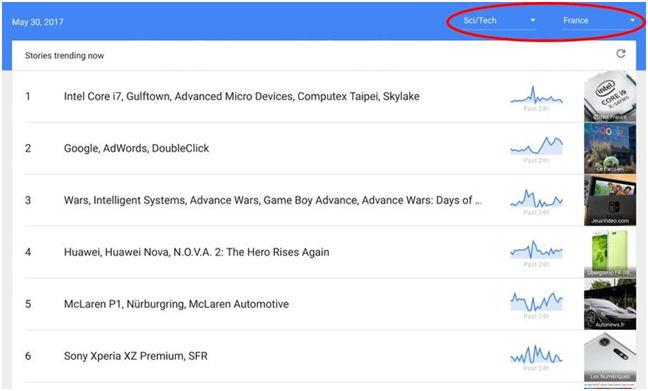This screenshot has height=391, width=648.
Task: Open the Sci/Tech category dropdown
Action: point(499,21)
